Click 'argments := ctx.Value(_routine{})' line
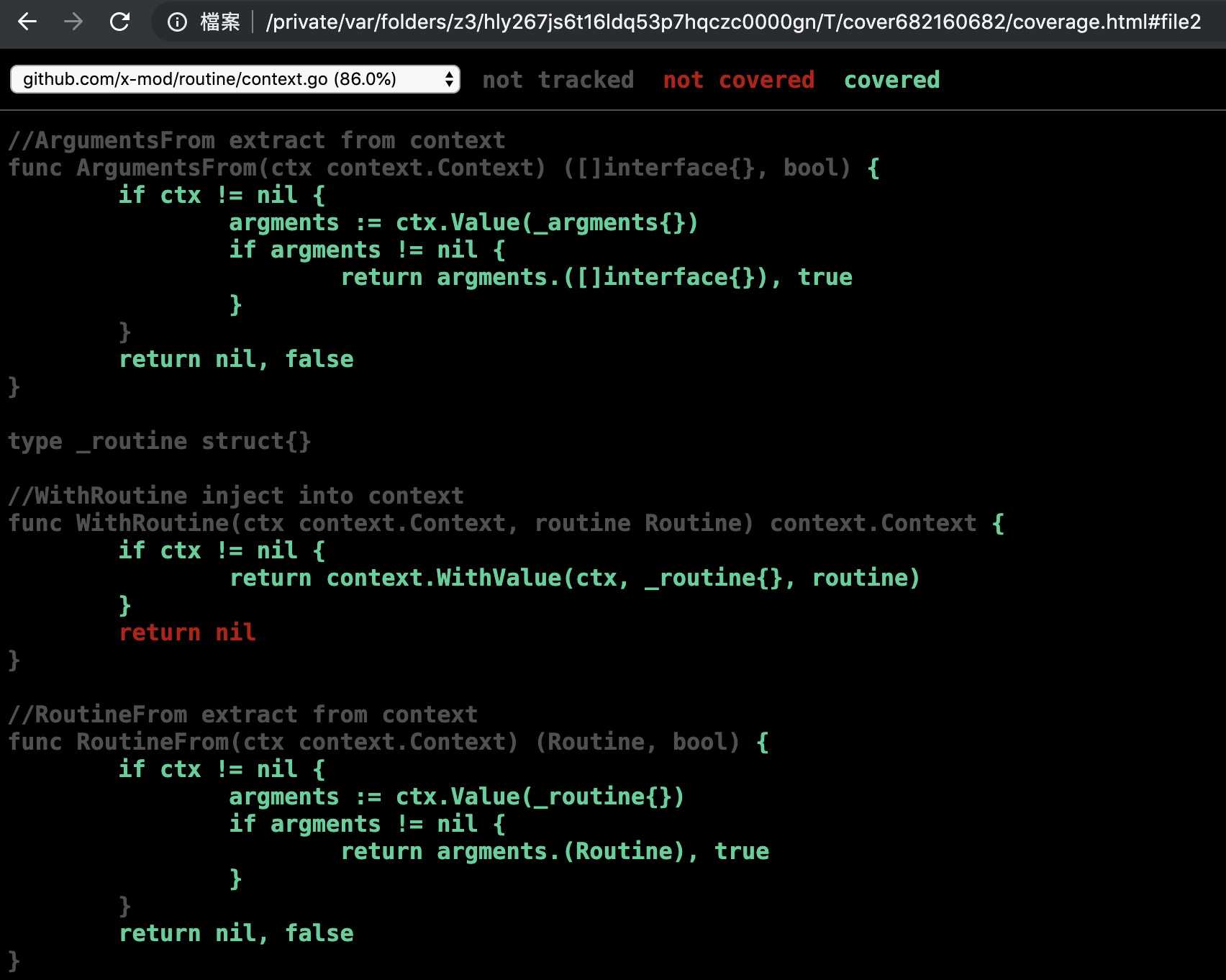The image size is (1226, 980). click(x=456, y=797)
